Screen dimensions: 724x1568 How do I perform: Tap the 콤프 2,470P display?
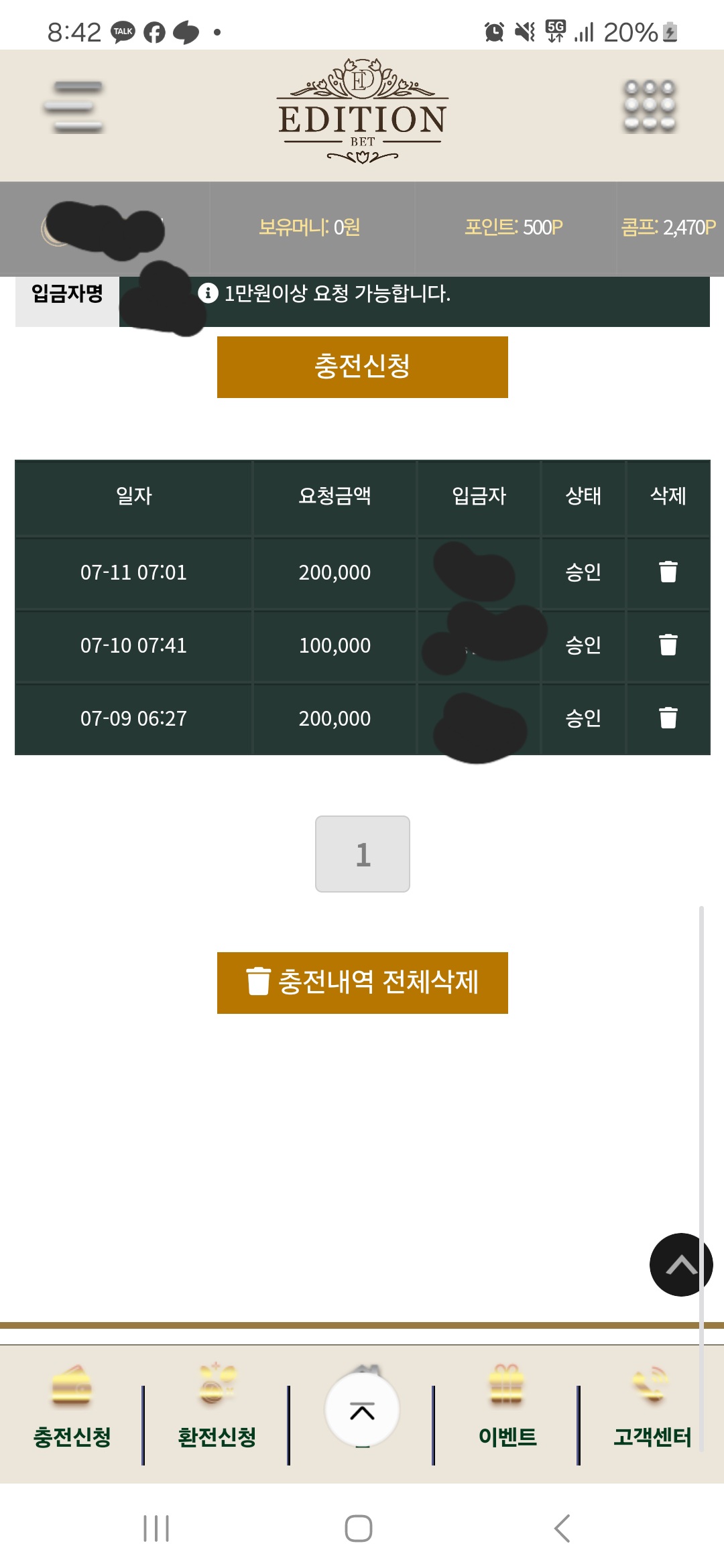[x=668, y=228]
